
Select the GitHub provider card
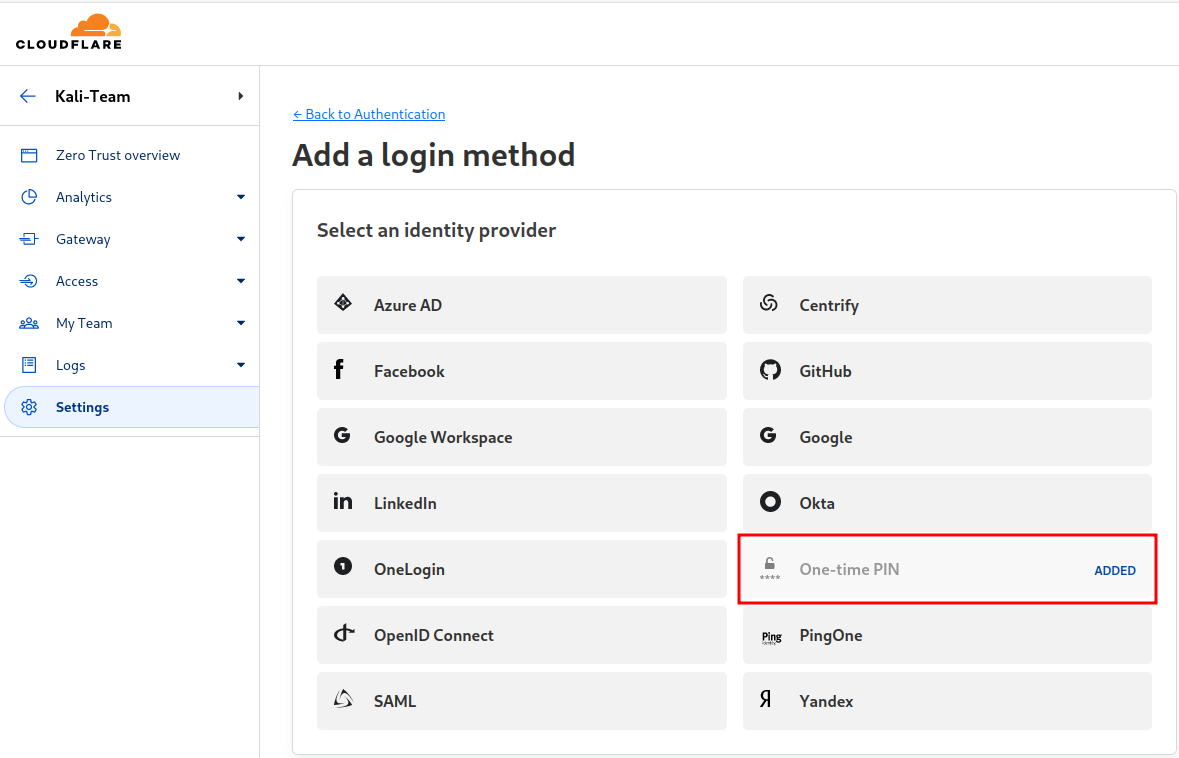(x=947, y=371)
